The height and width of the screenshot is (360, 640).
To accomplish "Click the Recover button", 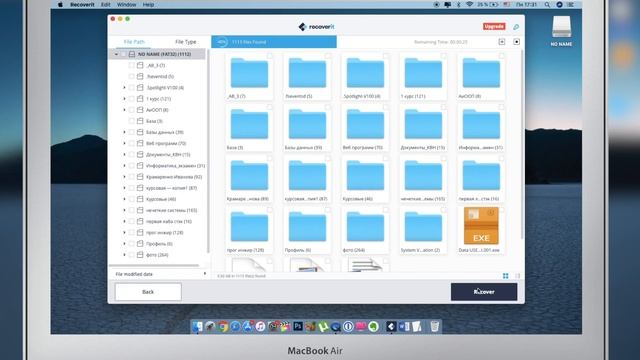I will tap(484, 292).
